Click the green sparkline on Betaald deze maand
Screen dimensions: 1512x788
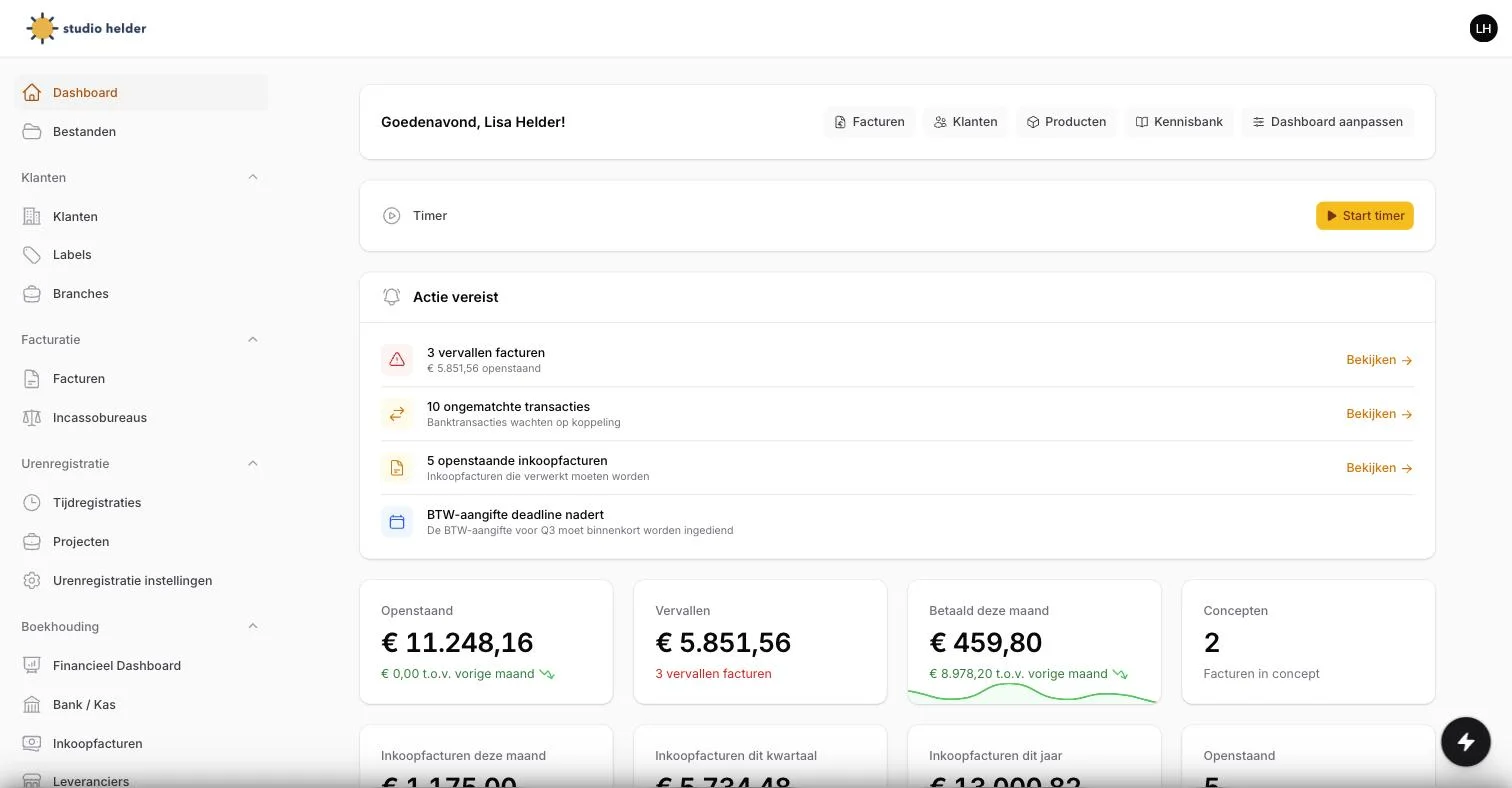[x=1034, y=693]
